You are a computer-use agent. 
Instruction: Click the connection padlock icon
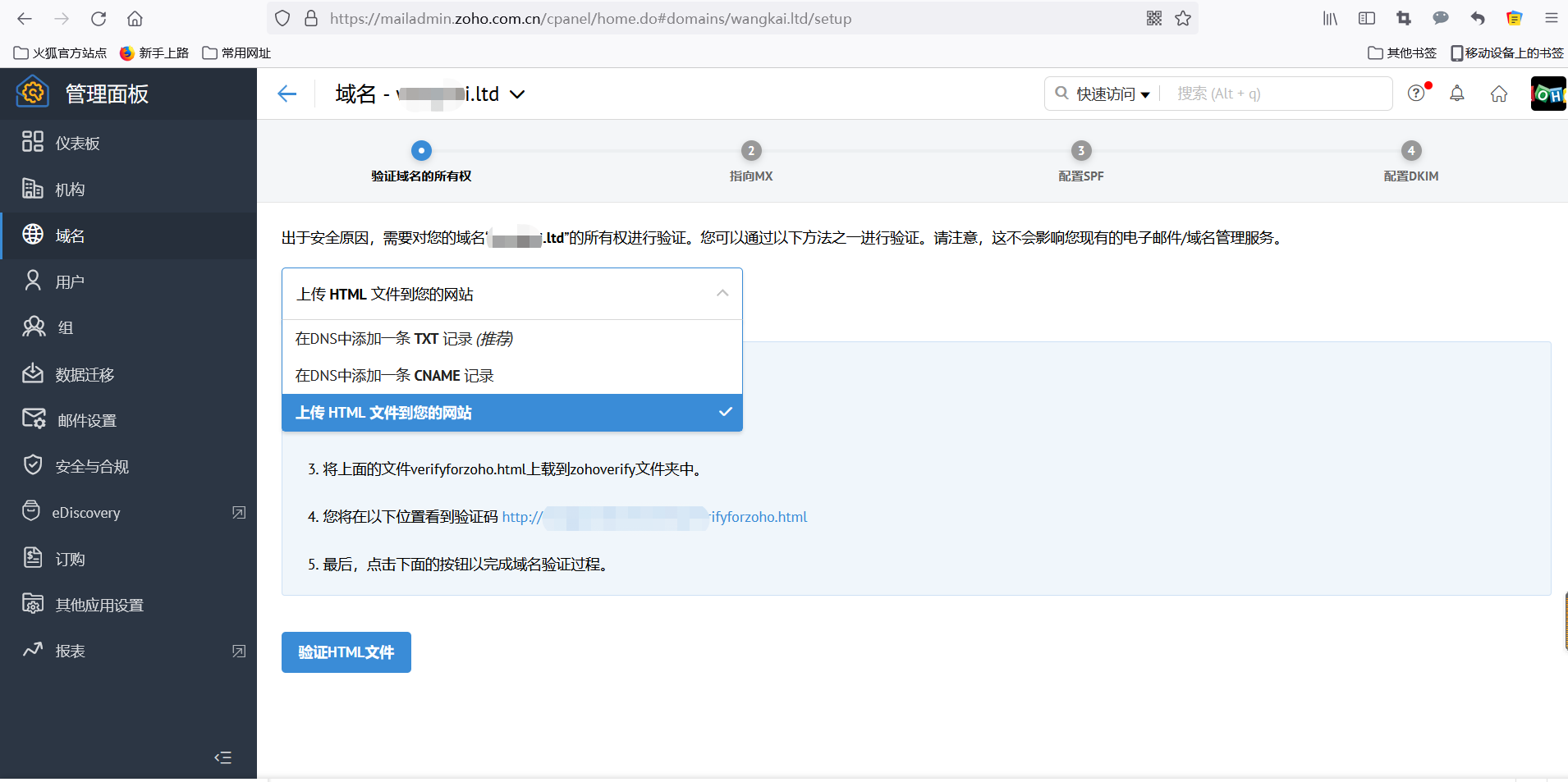click(311, 18)
